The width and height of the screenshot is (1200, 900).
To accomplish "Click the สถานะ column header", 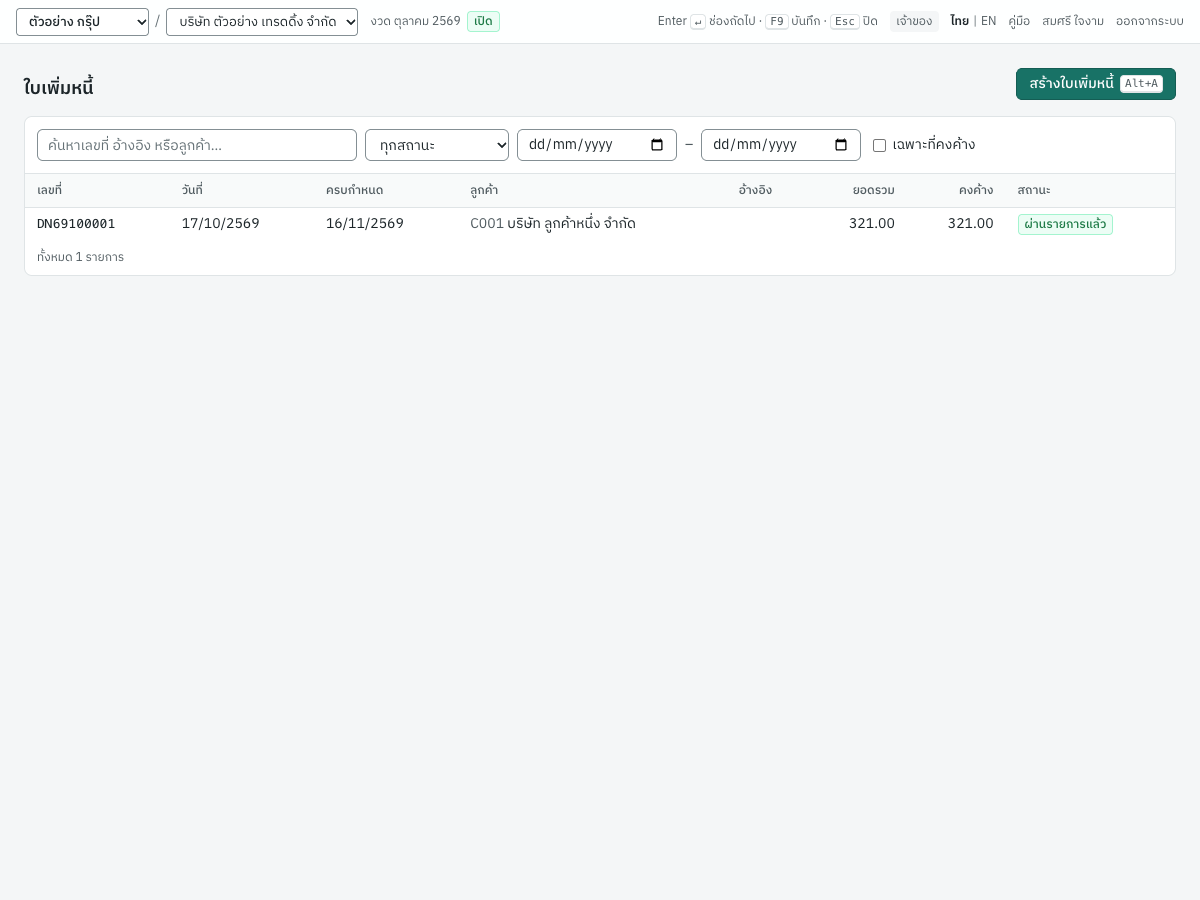I will pyautogui.click(x=1034, y=190).
